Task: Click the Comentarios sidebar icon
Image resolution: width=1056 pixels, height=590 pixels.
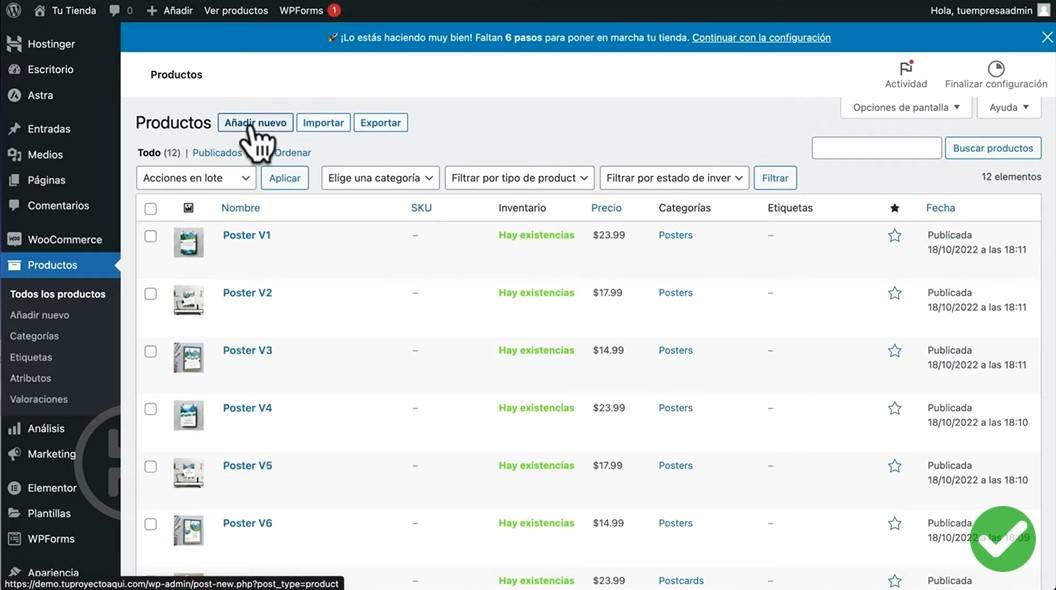Action: [x=14, y=205]
